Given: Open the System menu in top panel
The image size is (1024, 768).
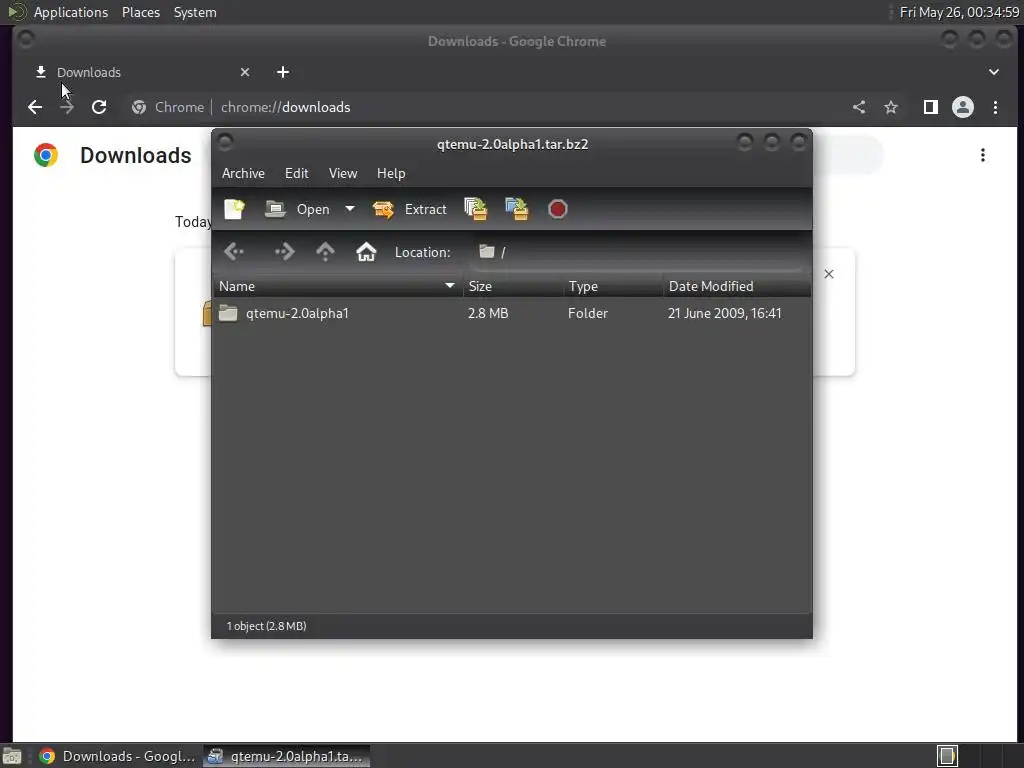Looking at the screenshot, I should tap(195, 12).
